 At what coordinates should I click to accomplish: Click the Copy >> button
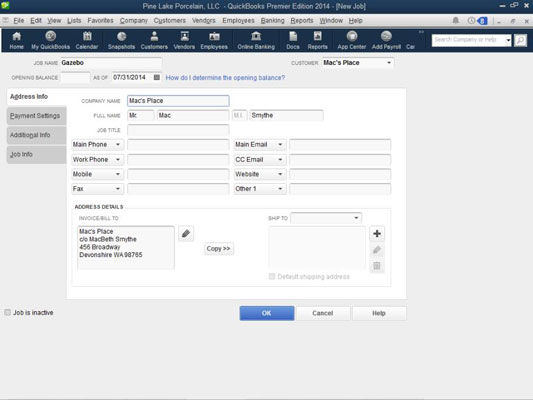click(219, 248)
